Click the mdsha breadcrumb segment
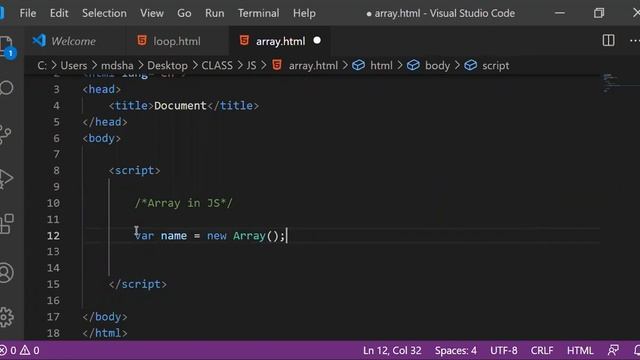 point(117,65)
